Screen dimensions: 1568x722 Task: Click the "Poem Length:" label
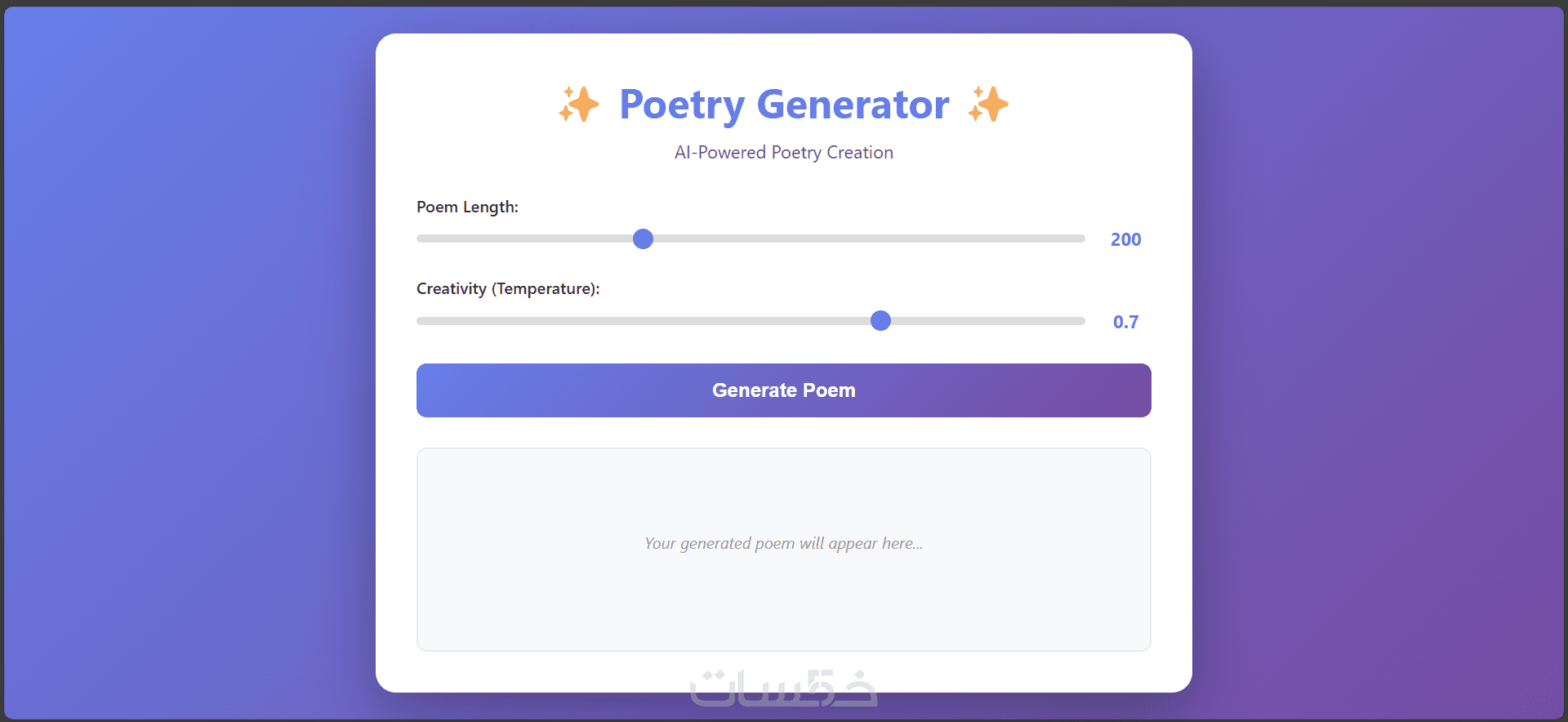(467, 207)
